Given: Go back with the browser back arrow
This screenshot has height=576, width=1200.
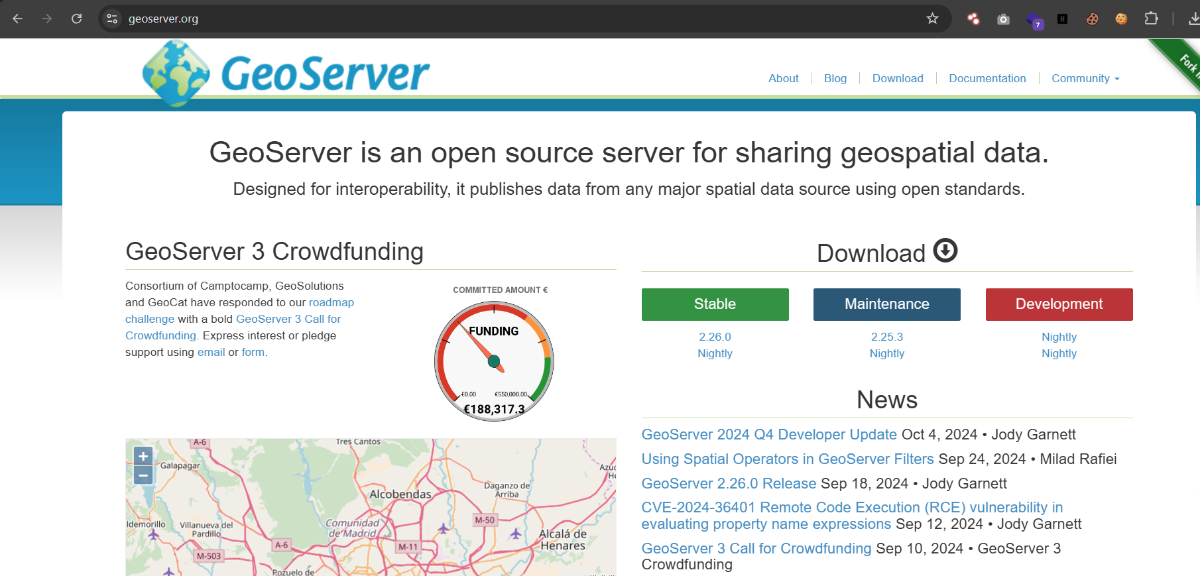Looking at the screenshot, I should click(17, 18).
